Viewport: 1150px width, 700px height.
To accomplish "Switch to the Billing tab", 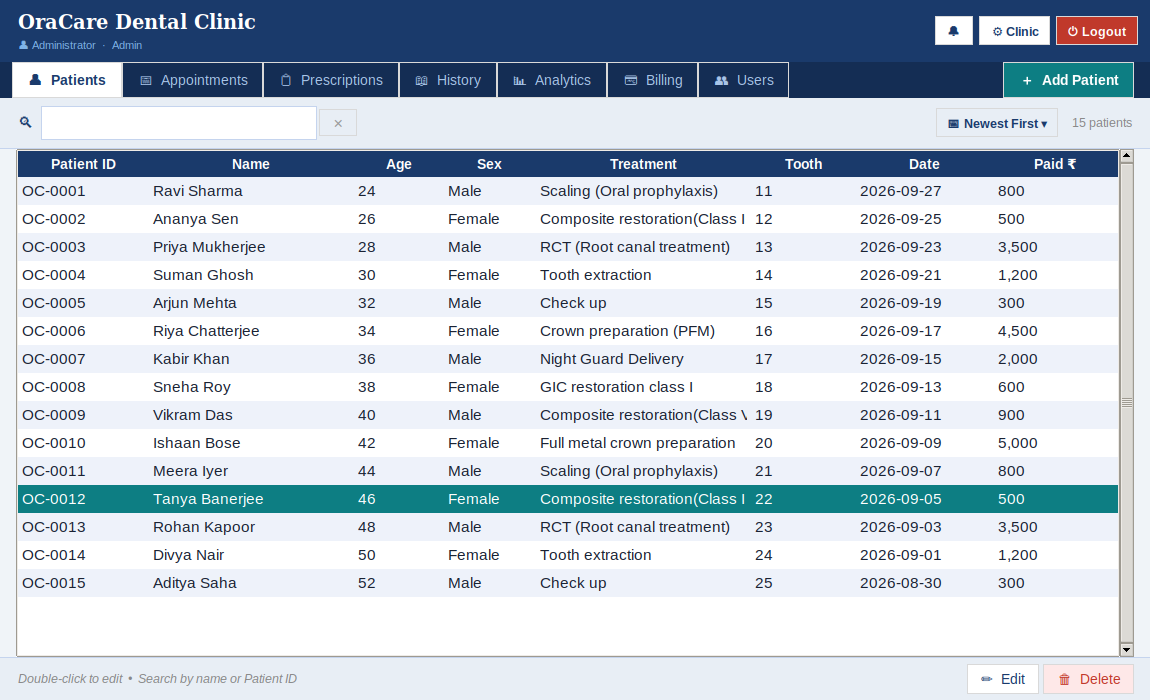I will click(653, 80).
